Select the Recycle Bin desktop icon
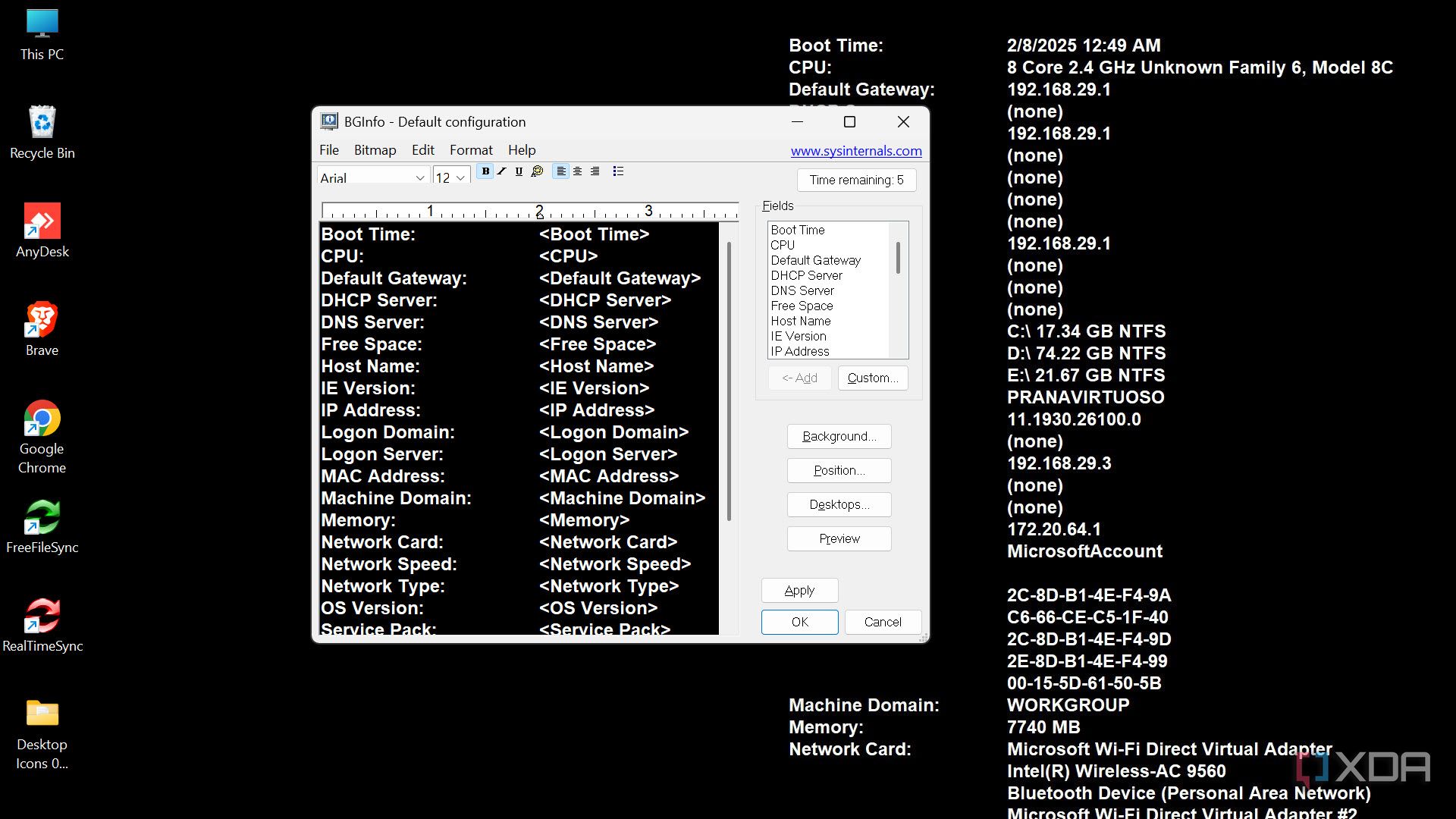 42,133
